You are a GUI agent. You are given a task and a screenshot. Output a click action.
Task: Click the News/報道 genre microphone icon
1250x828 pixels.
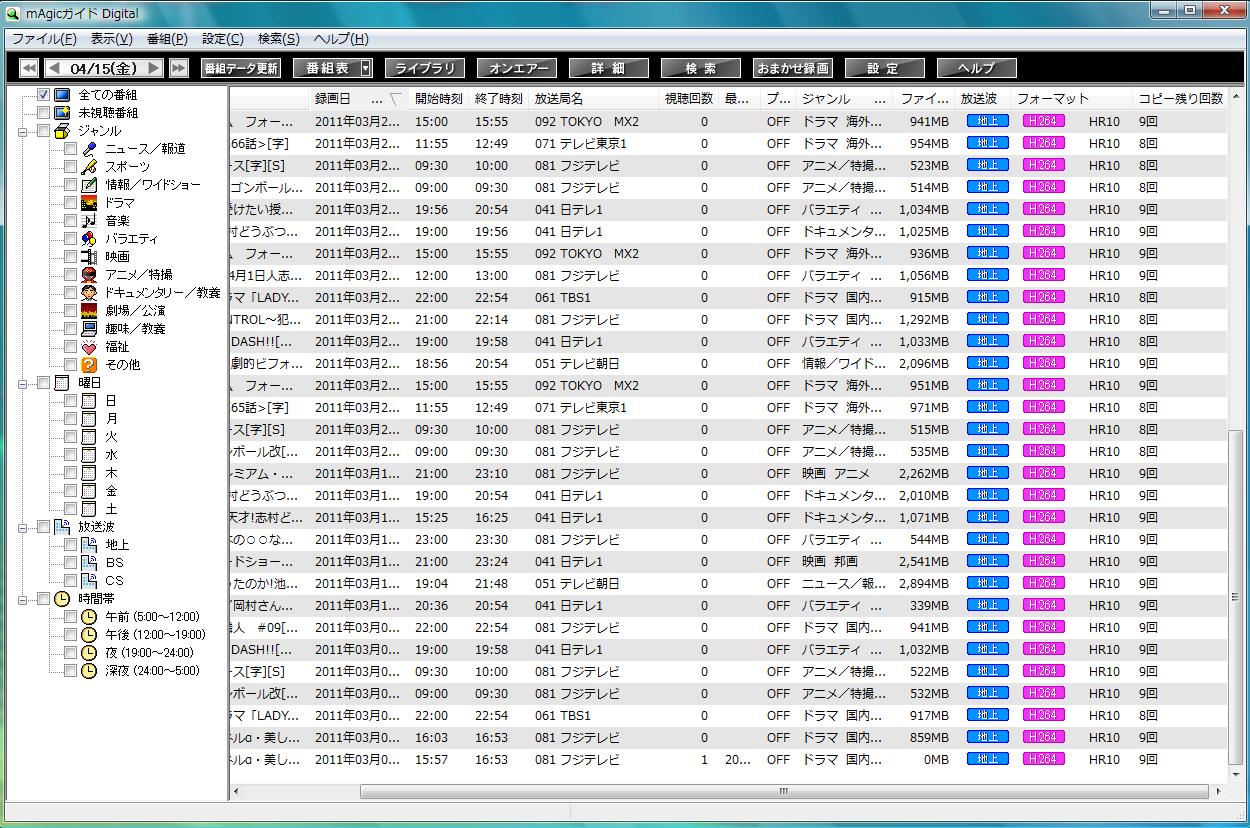[89, 149]
